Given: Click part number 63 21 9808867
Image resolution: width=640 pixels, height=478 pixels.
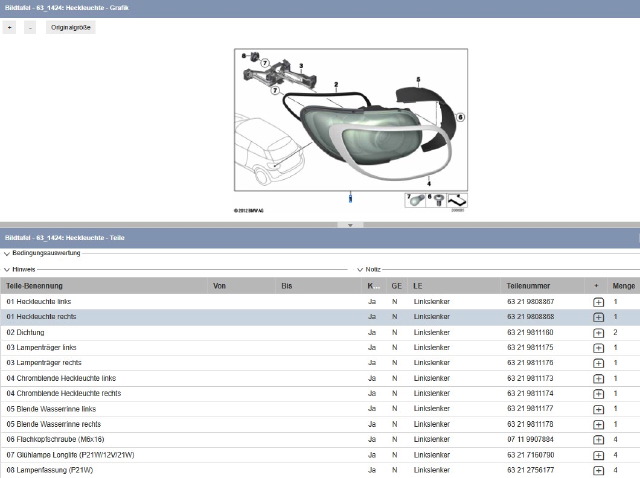Looking at the screenshot, I should pyautogui.click(x=531, y=302).
